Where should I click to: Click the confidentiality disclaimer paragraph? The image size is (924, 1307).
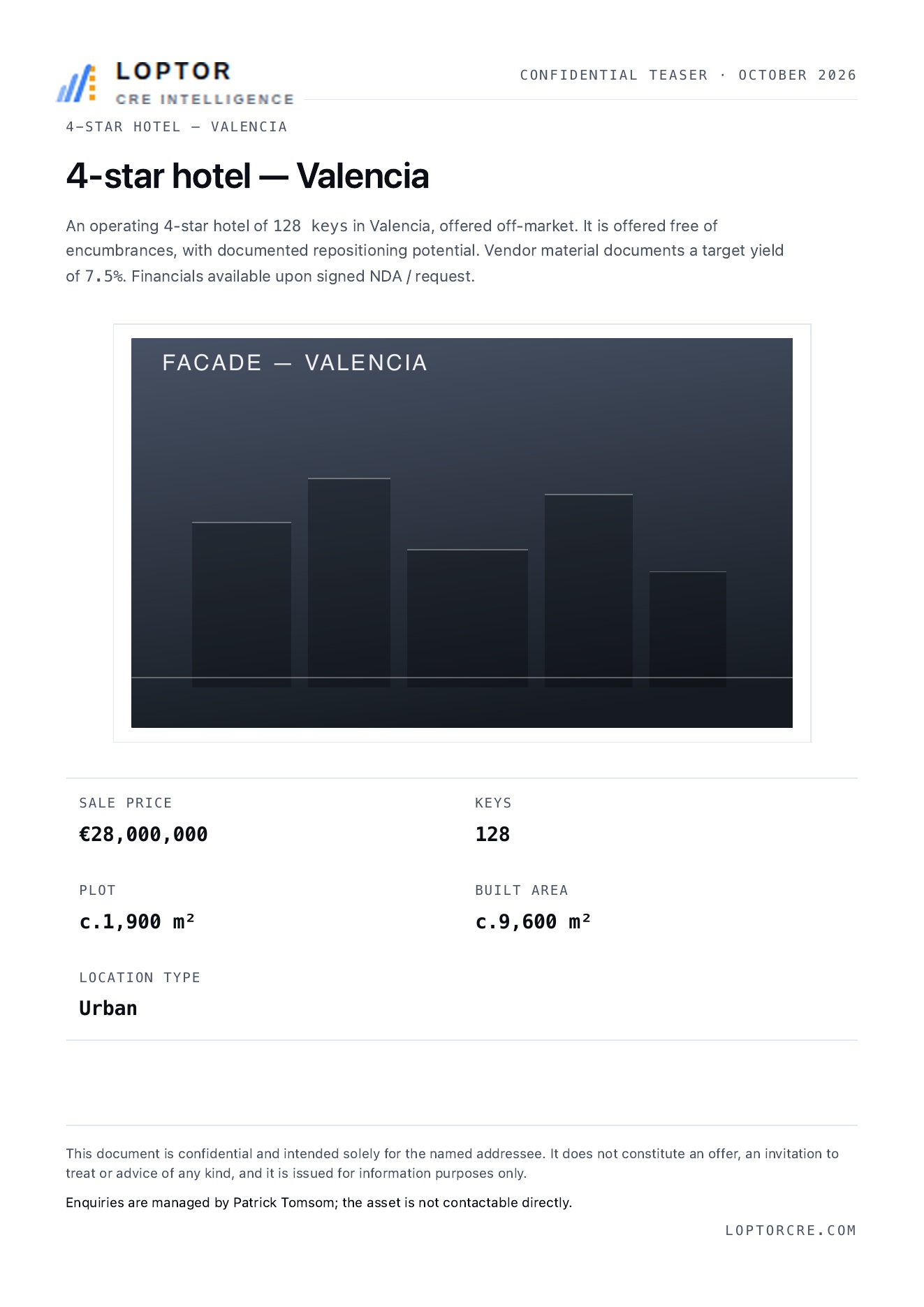(x=453, y=1164)
